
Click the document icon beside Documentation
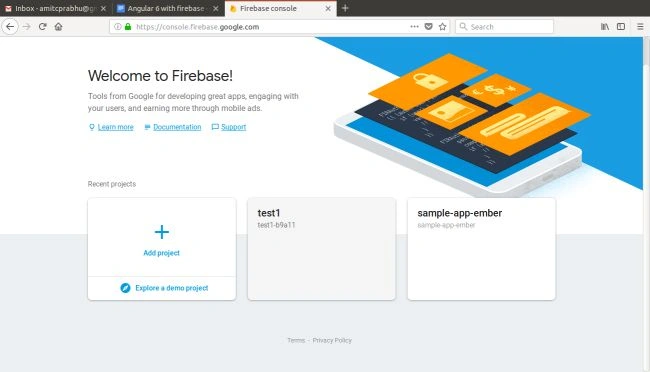coord(147,127)
